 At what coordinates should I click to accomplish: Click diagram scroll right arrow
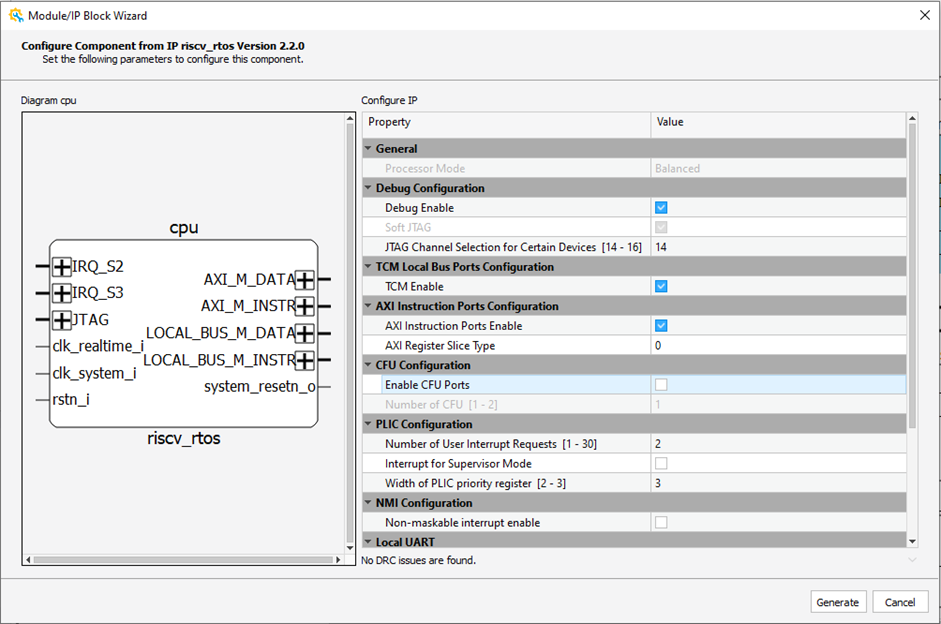click(x=338, y=560)
